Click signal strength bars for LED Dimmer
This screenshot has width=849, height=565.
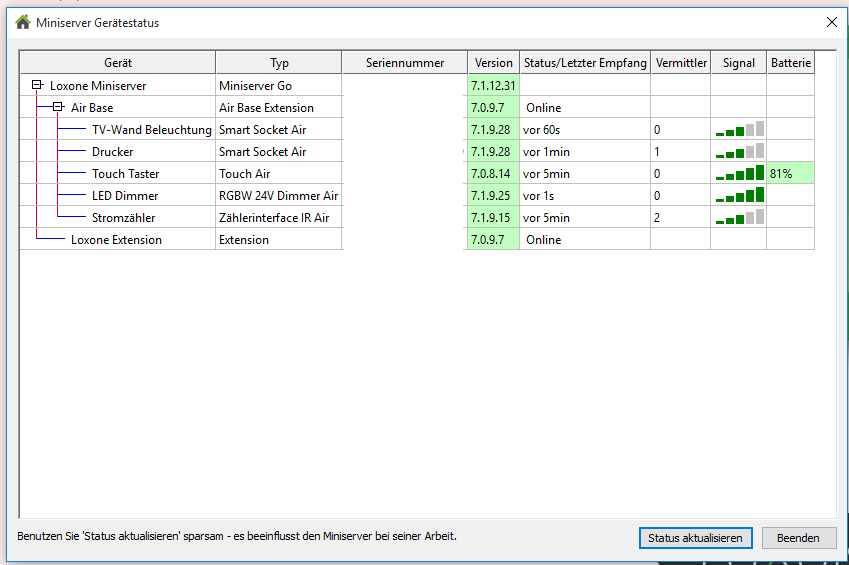[739, 195]
